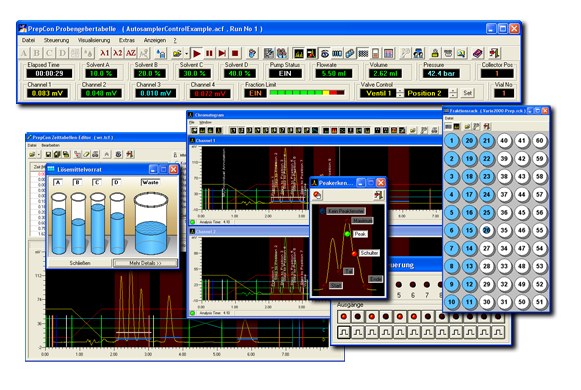The height and width of the screenshot is (390, 581).
Task: Click the green Analysis Time indicator in Channel 1
Action: coord(192,222)
